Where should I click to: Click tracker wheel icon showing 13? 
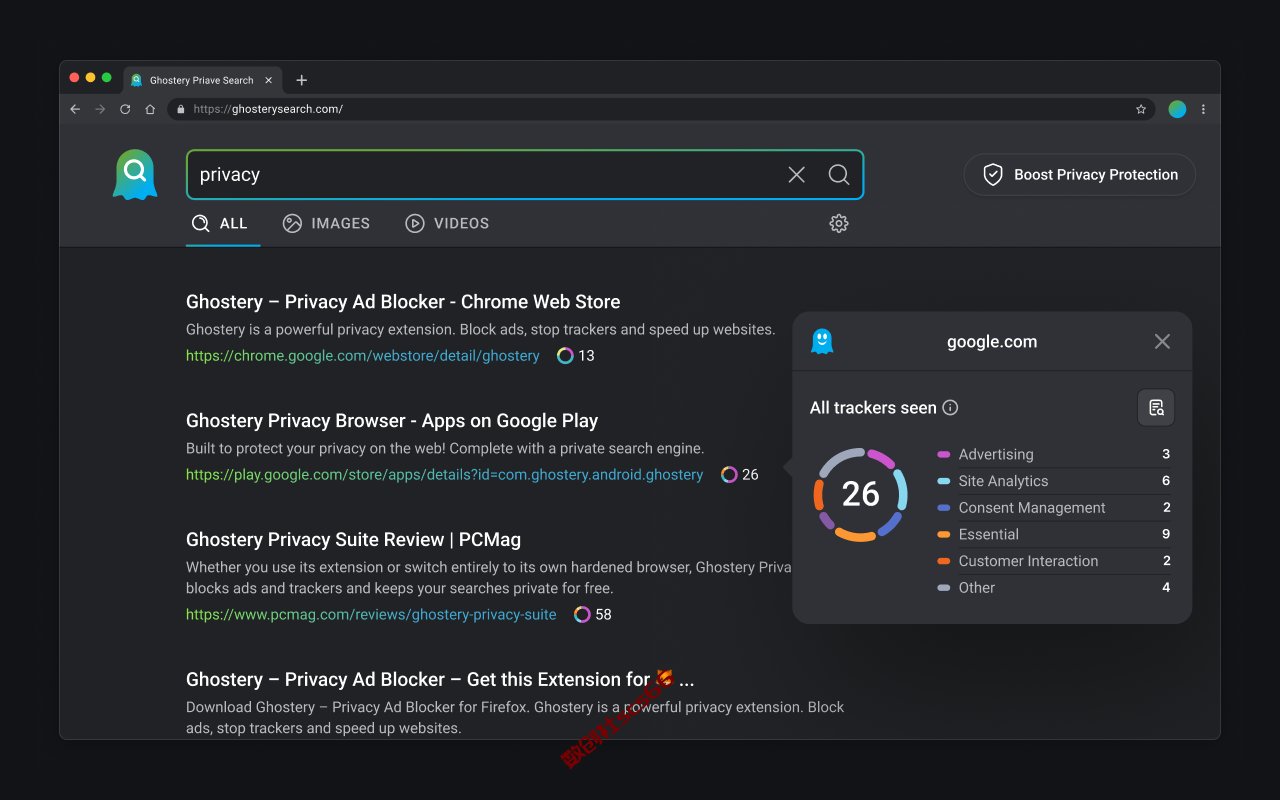point(565,355)
